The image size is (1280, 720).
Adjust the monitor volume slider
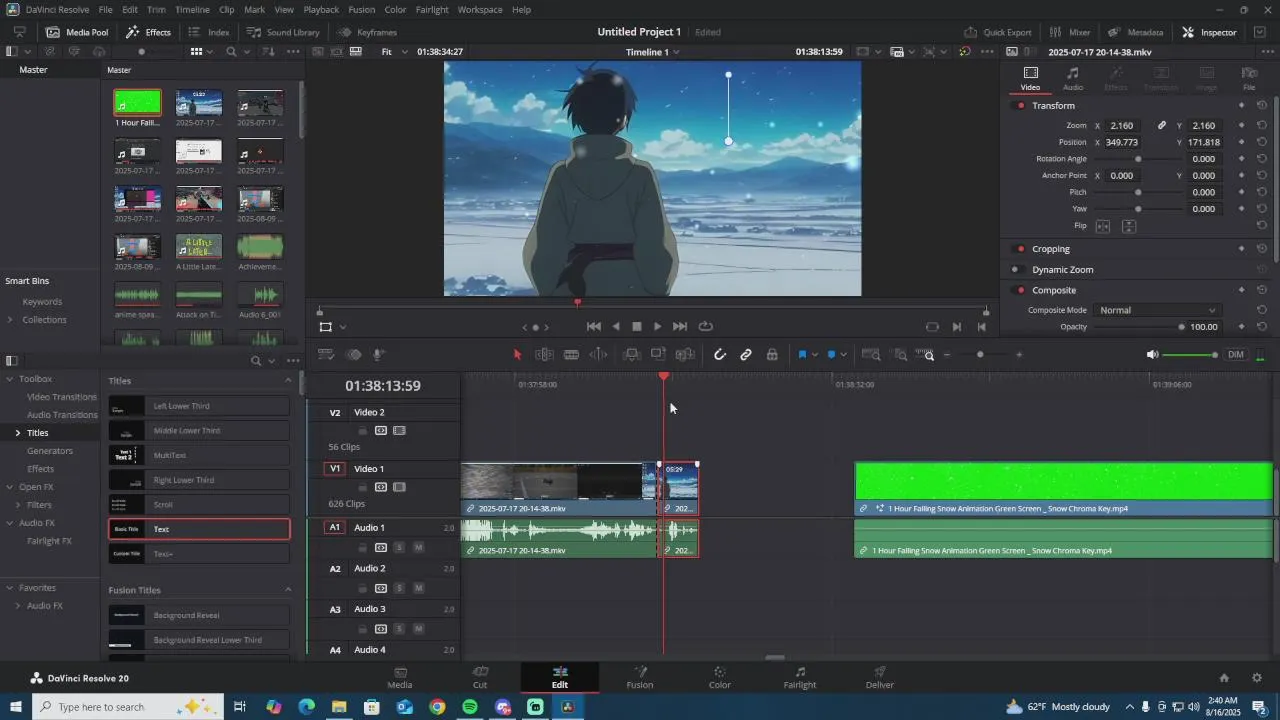[x=1190, y=355]
